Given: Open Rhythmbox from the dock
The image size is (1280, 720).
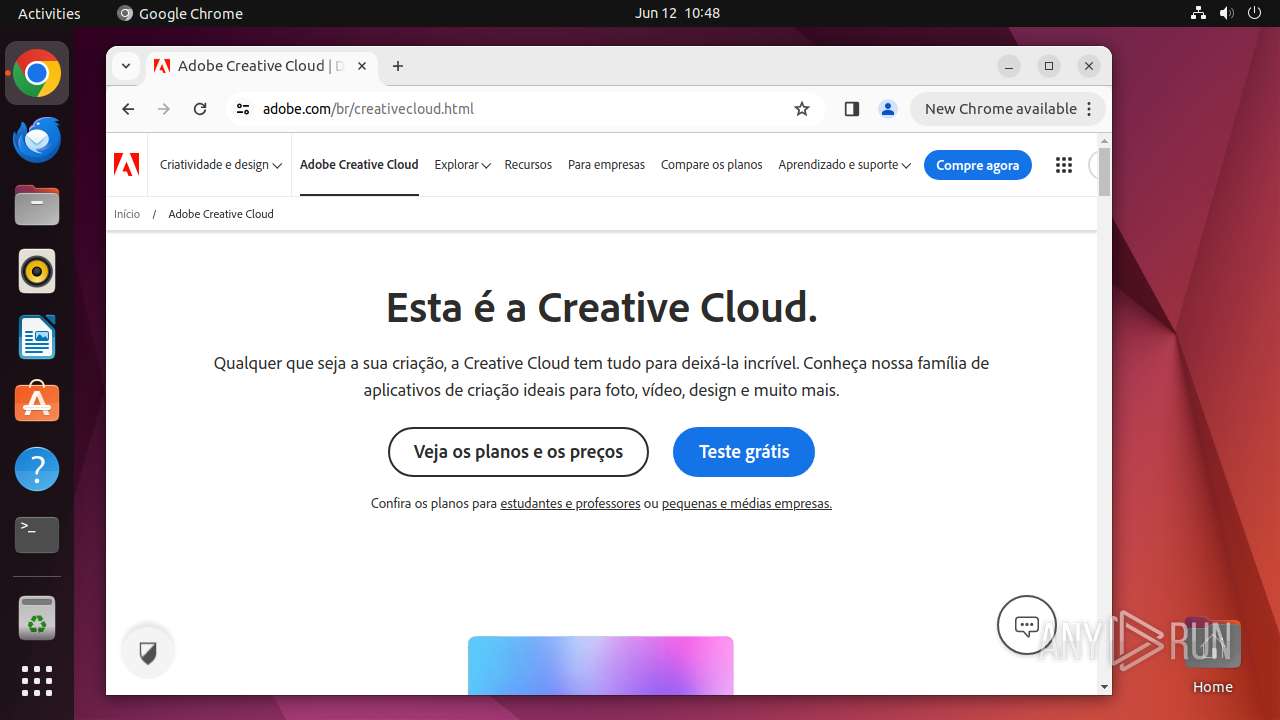Looking at the screenshot, I should (37, 271).
